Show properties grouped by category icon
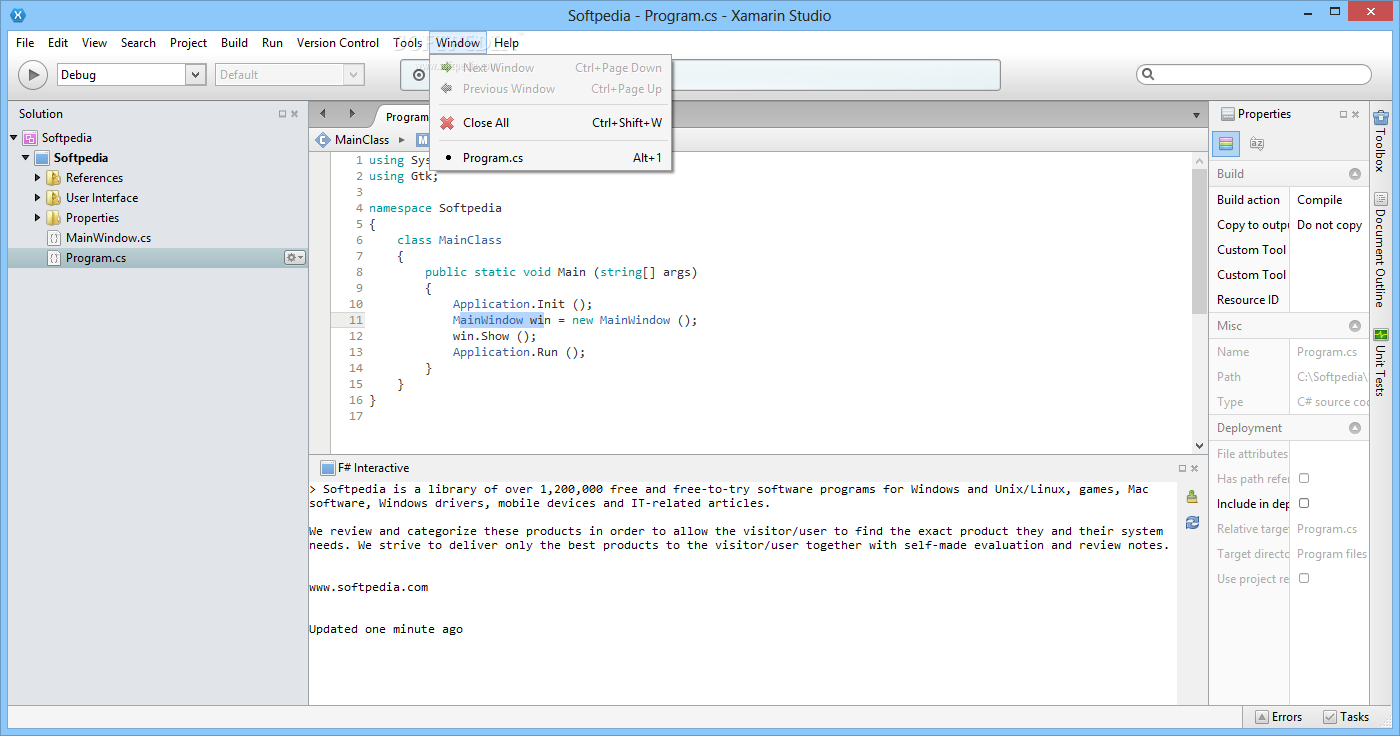1400x736 pixels. click(x=1227, y=144)
